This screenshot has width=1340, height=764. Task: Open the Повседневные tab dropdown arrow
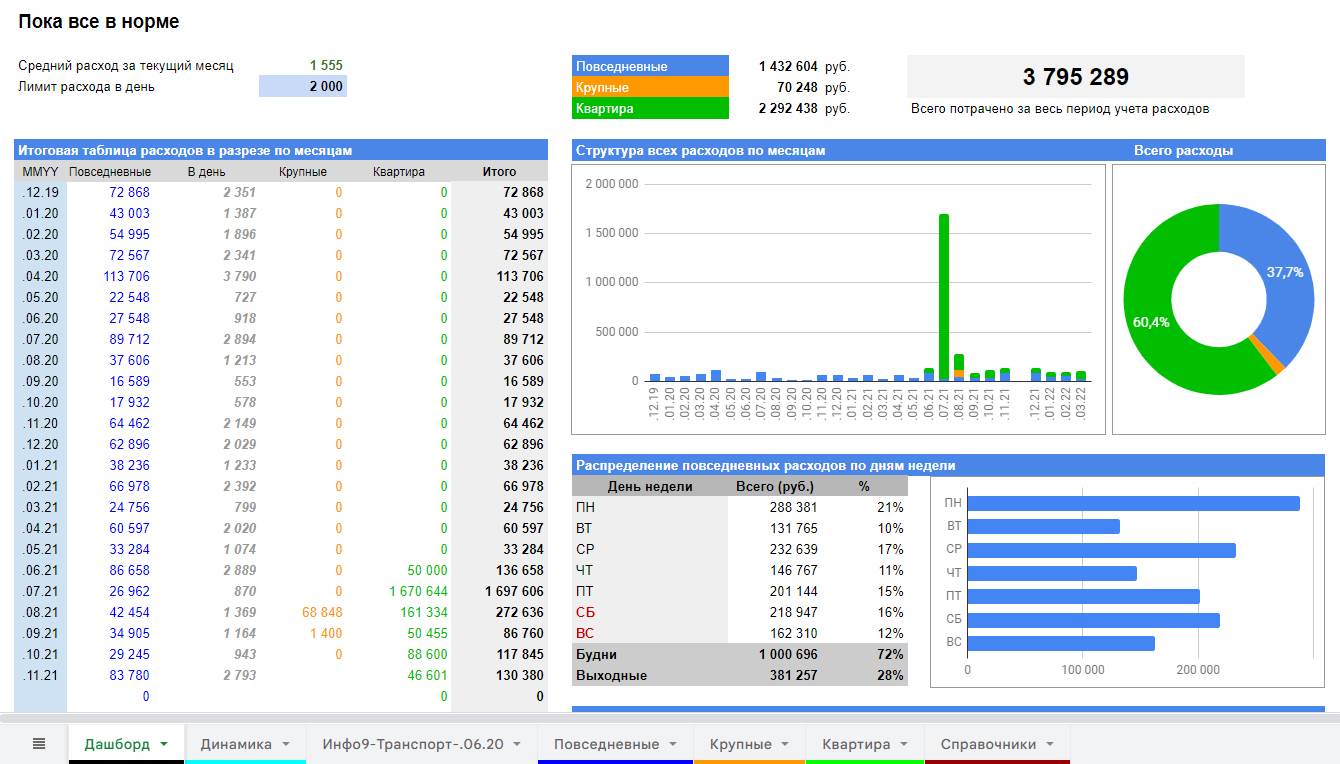pos(673,744)
